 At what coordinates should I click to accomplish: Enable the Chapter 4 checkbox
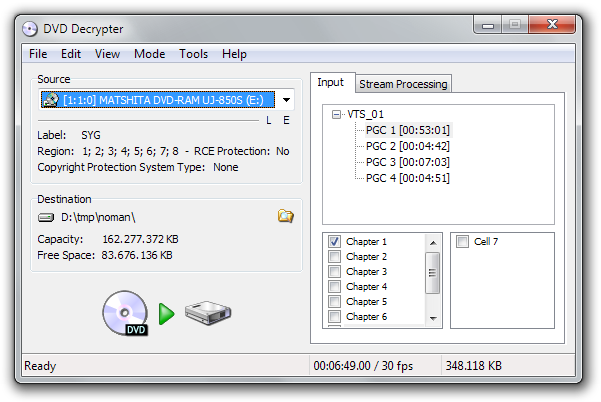(x=334, y=286)
